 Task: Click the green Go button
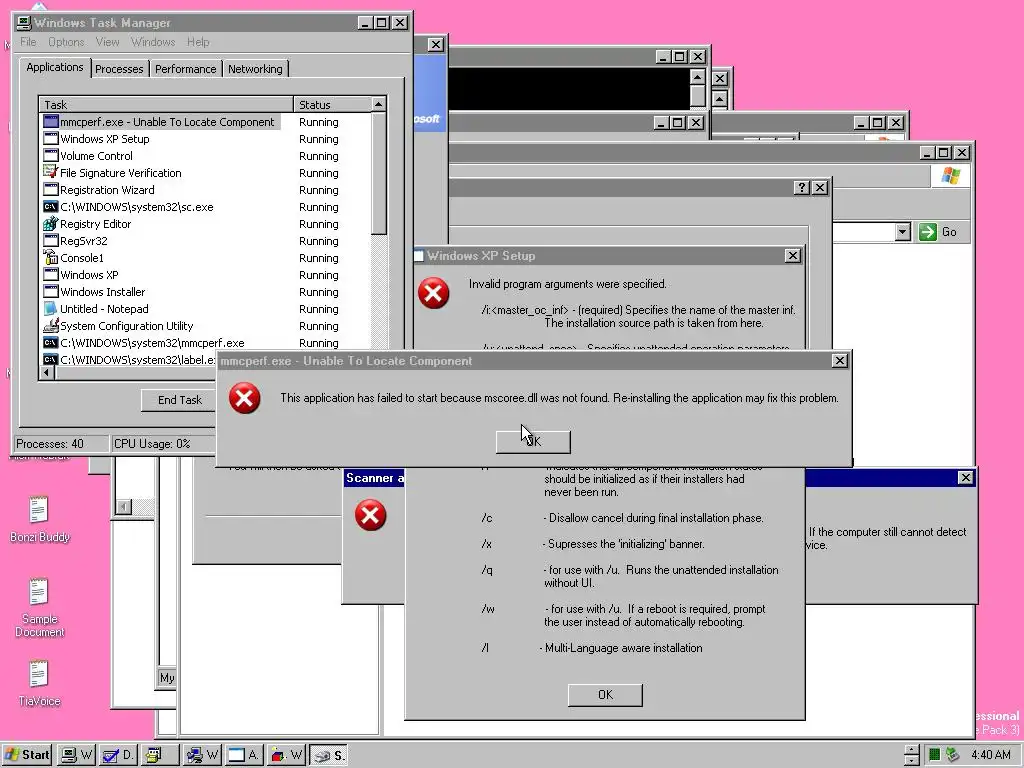click(x=938, y=232)
